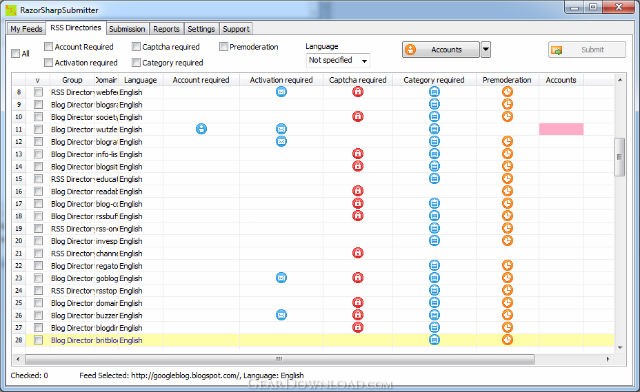Click the red captcha lock icon in row 10
Screen dimensions: 640x392
358,116
